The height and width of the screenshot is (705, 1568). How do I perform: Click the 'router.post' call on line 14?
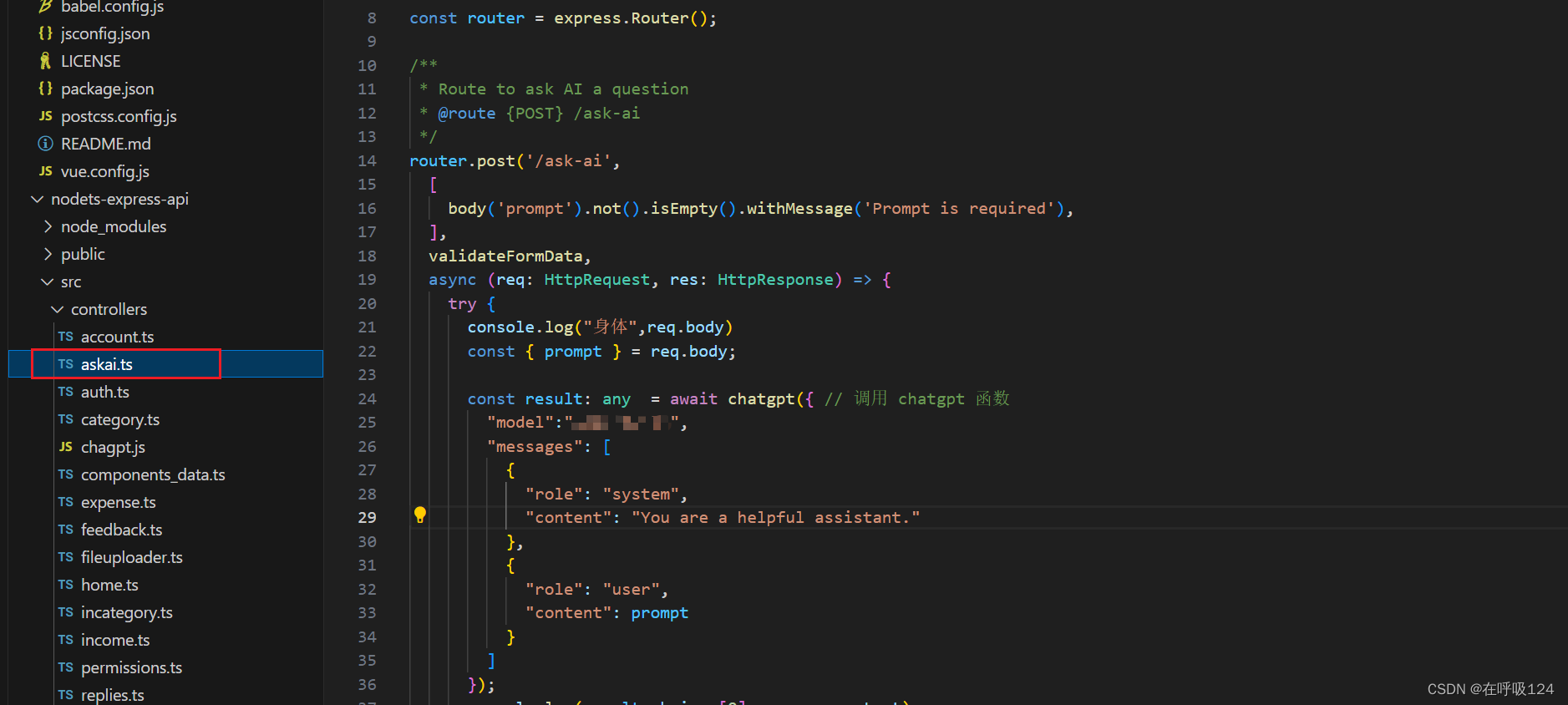(x=462, y=160)
